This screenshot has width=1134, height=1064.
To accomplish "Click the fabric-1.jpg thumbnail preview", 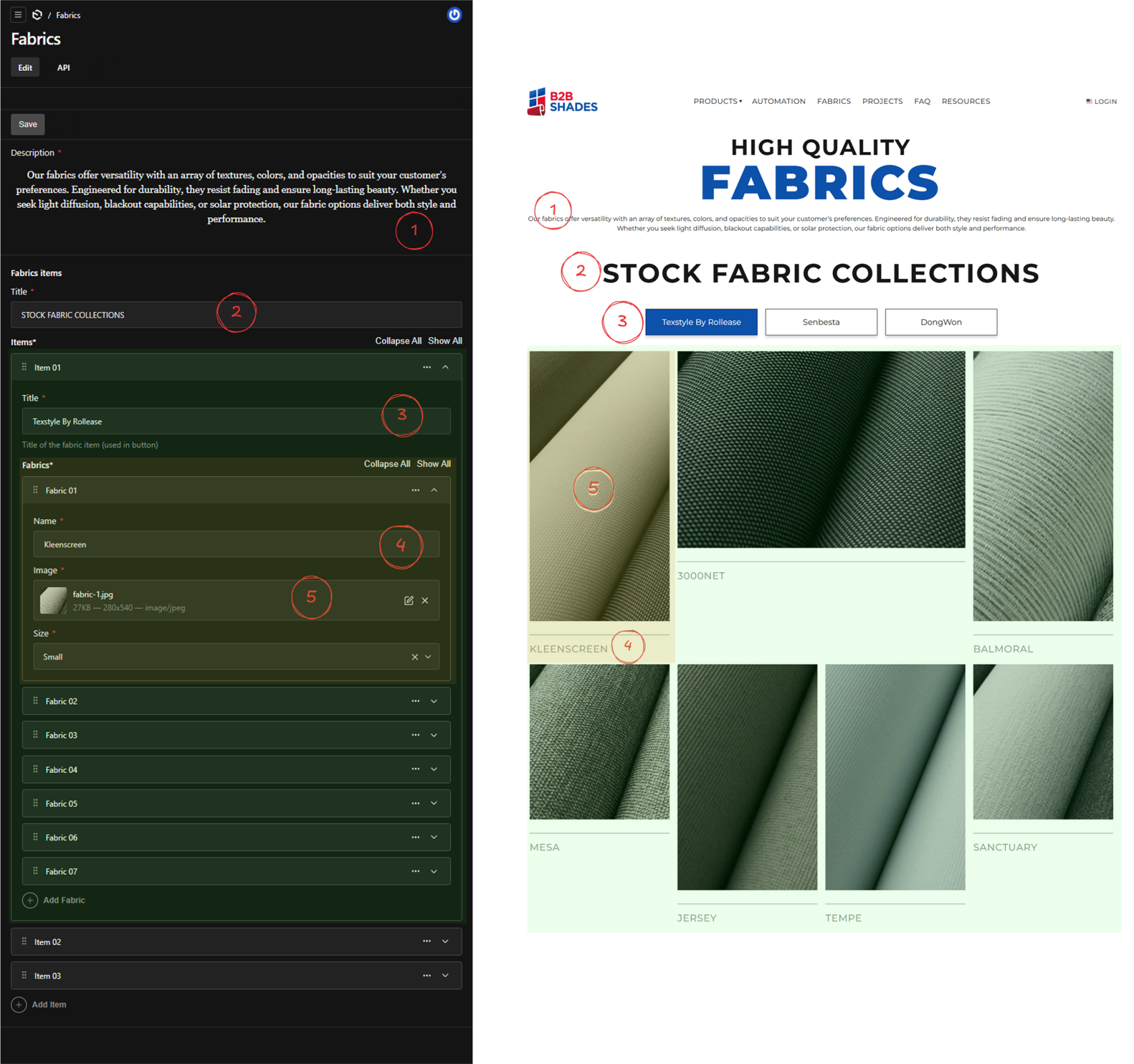I will (x=53, y=600).
